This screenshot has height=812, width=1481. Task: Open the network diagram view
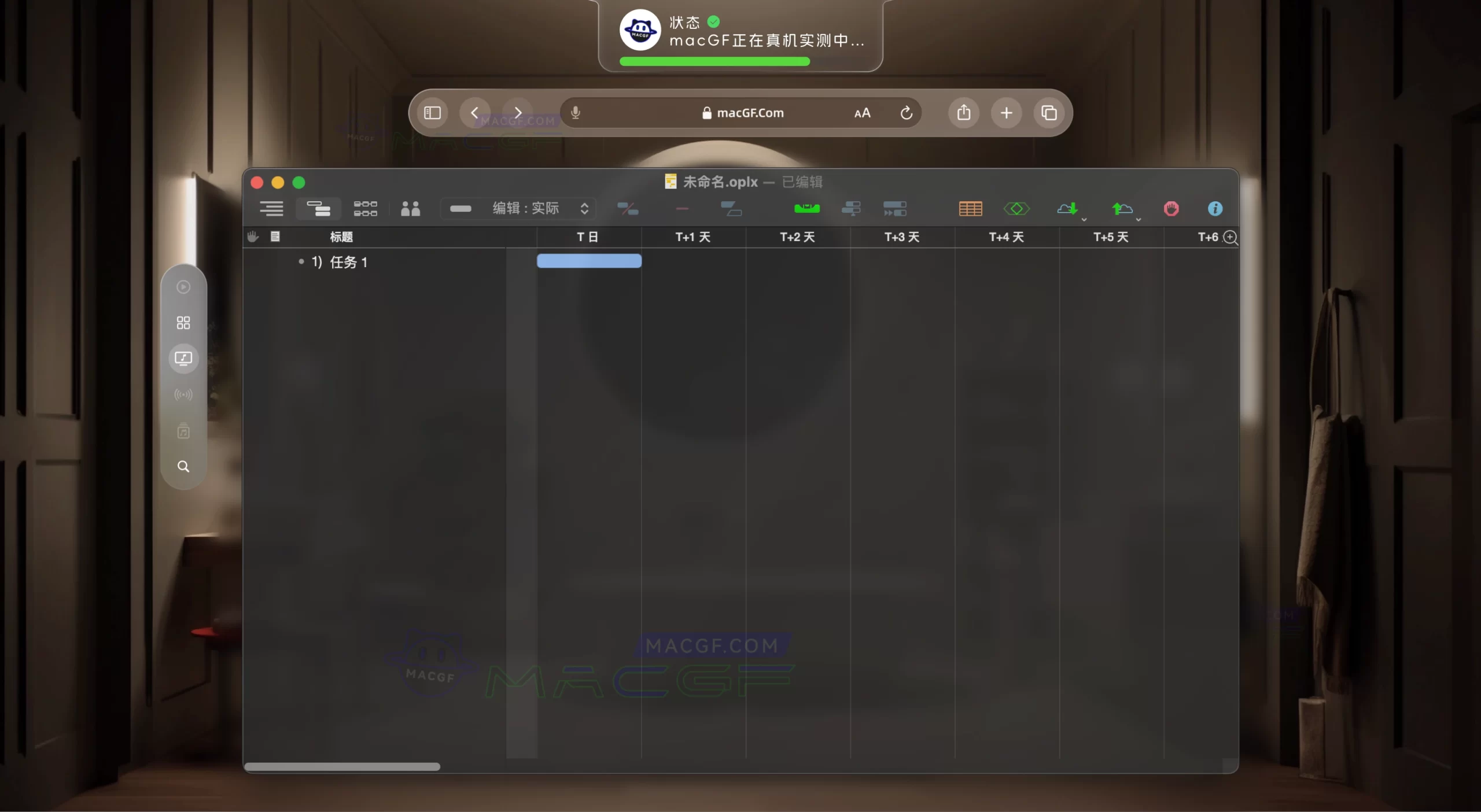365,209
